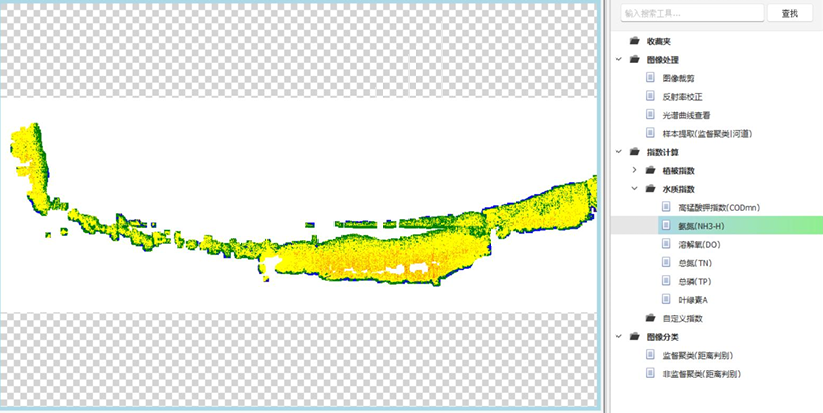The image size is (823, 413).
Task: Click the document icon beside 图像裁剪
Action: click(650, 78)
